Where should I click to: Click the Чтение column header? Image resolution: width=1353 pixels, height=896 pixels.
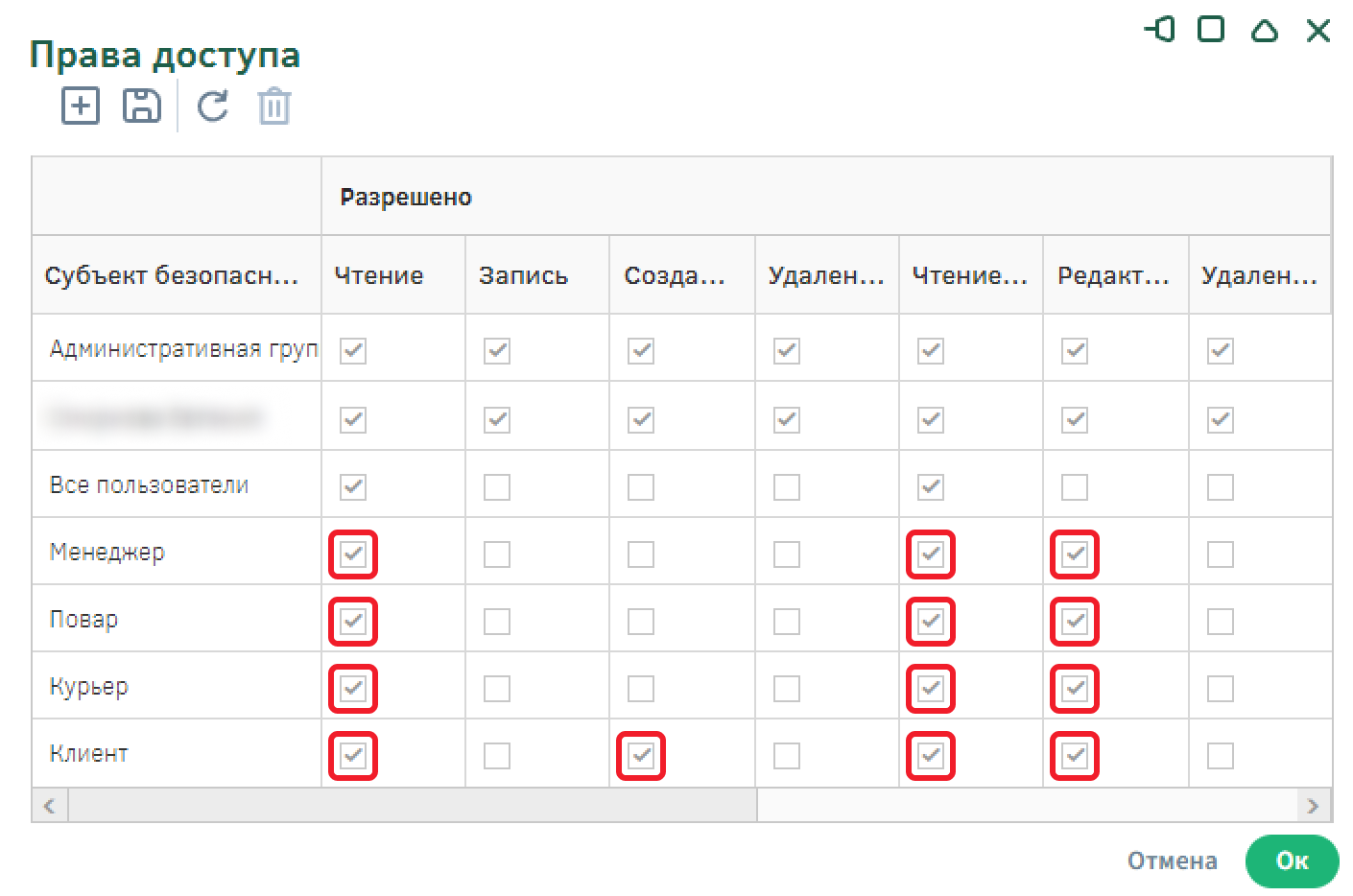tap(379, 275)
